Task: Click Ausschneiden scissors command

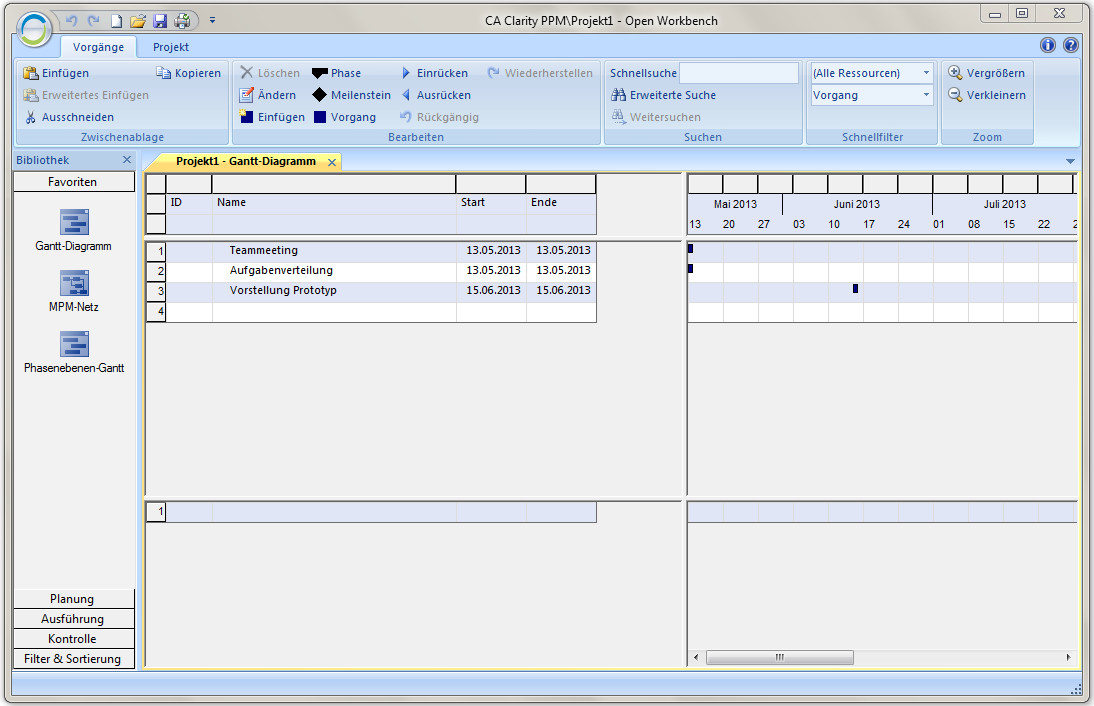Action: (69, 117)
